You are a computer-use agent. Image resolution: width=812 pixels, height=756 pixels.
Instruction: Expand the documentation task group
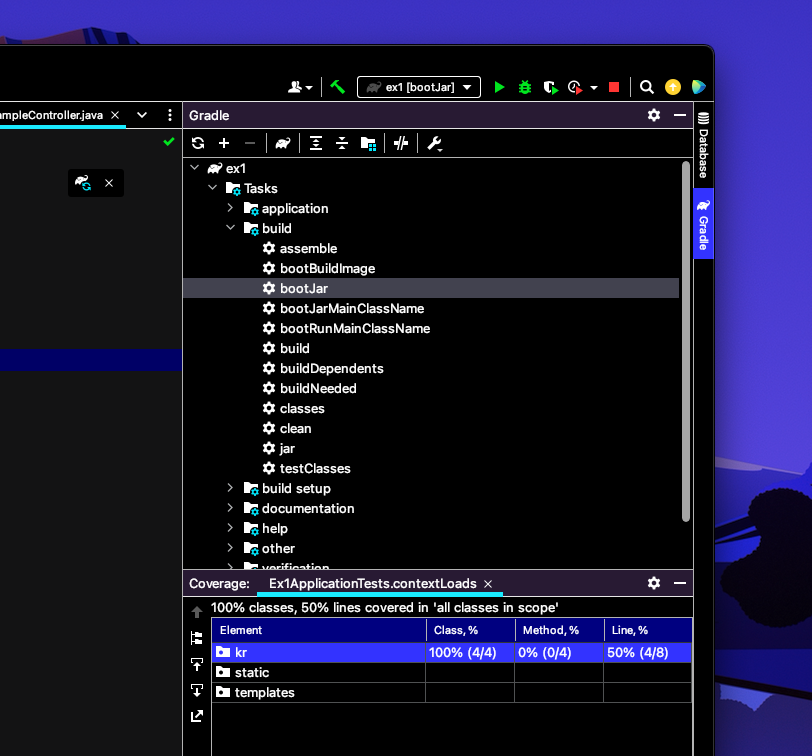point(230,508)
